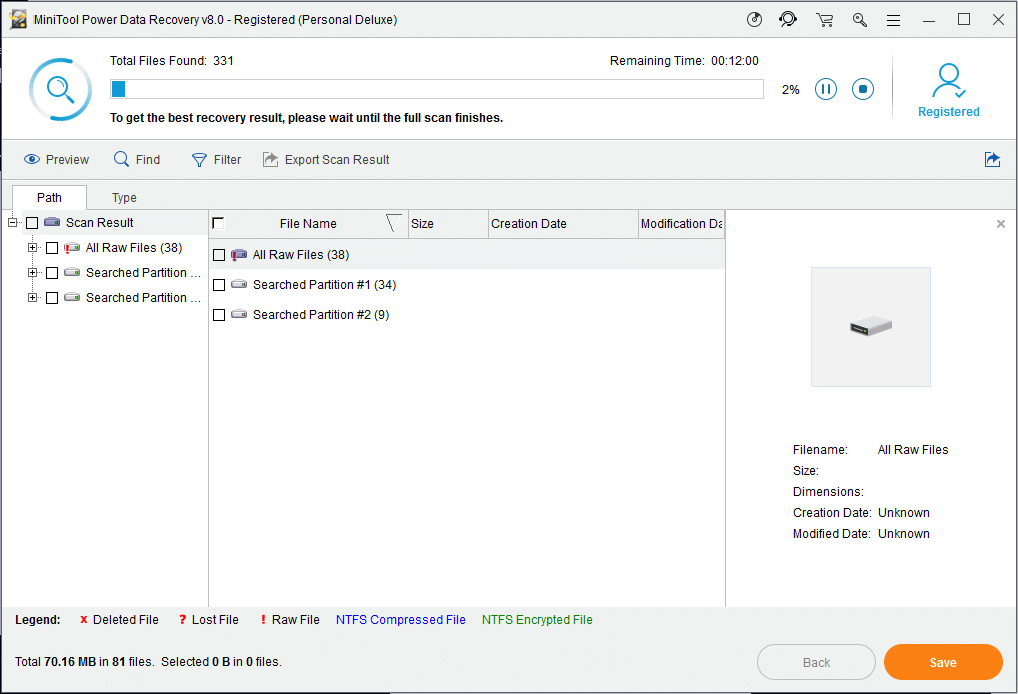Click the 2% progress label
1018x694 pixels.
pyautogui.click(x=791, y=90)
